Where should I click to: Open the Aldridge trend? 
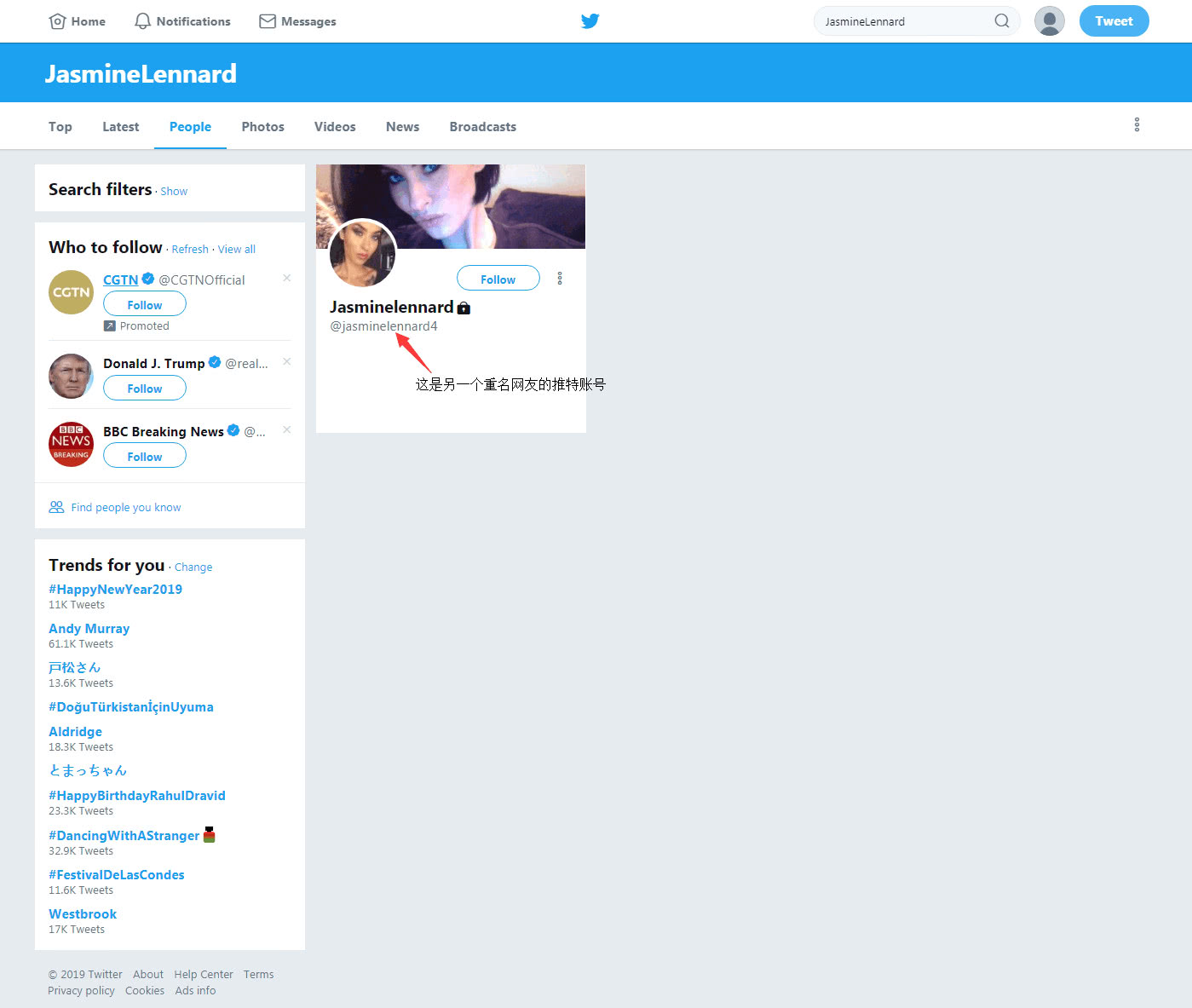tap(75, 731)
